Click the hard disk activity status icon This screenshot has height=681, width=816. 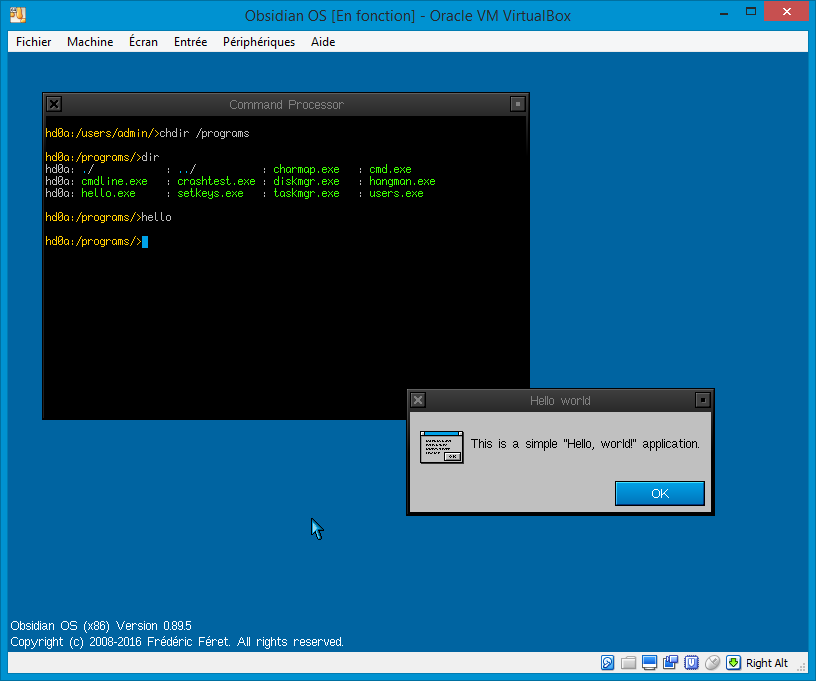pos(607,662)
